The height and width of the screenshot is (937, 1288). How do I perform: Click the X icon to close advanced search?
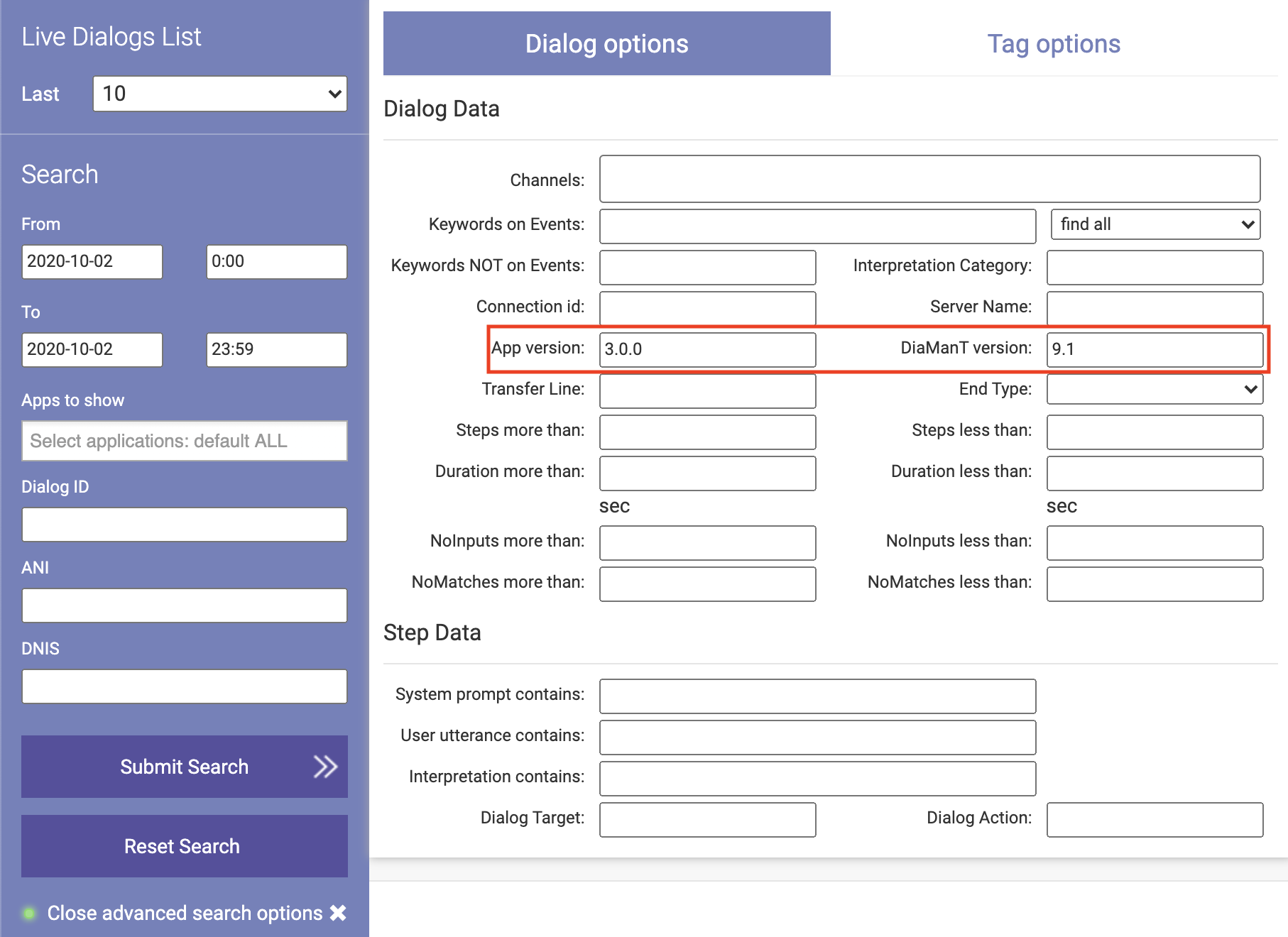click(x=339, y=913)
